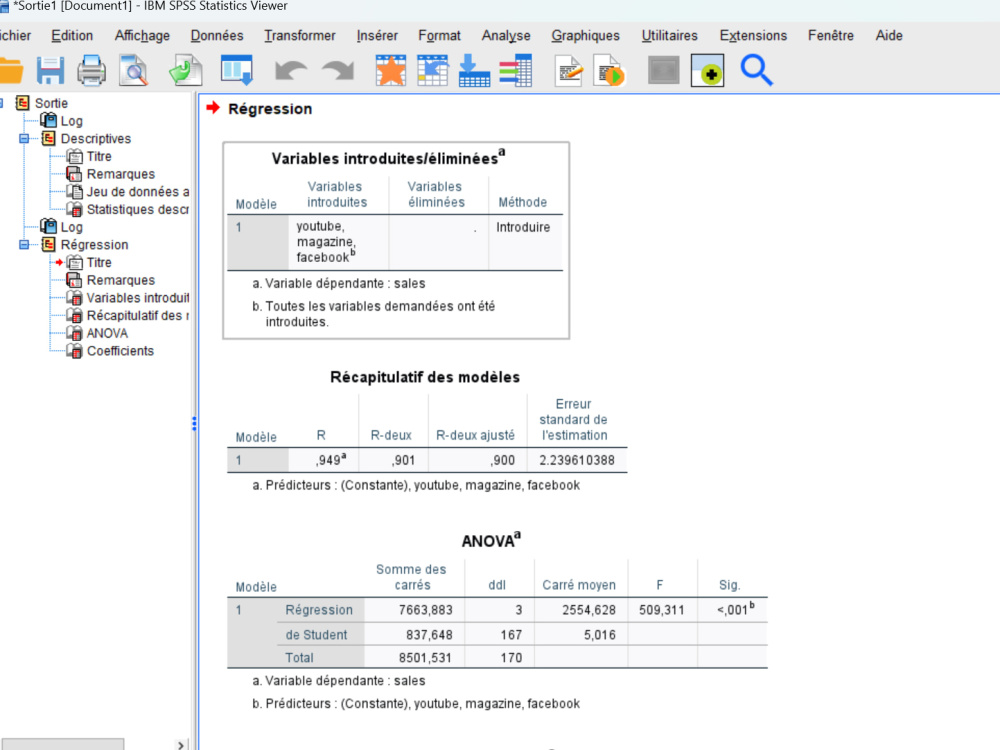Click the outline pane horizontal scrollbar thumb
Screen dimensions: 1000x750
click(62, 744)
